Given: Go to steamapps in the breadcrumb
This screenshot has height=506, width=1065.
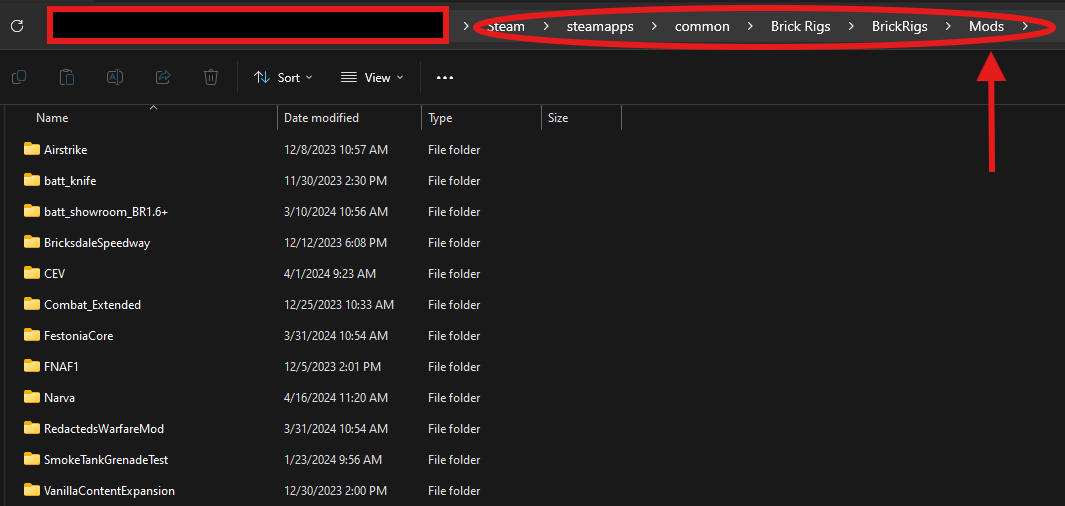Looking at the screenshot, I should point(600,26).
